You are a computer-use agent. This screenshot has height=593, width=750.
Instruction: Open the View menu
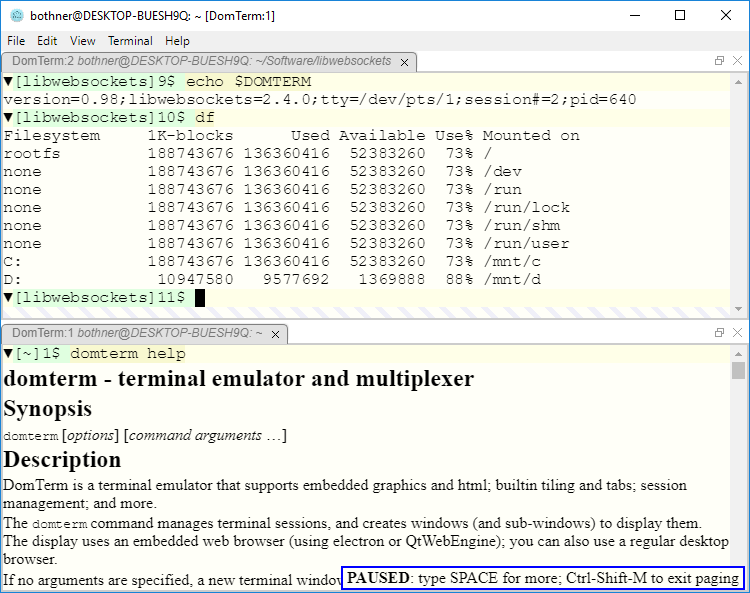[83, 41]
